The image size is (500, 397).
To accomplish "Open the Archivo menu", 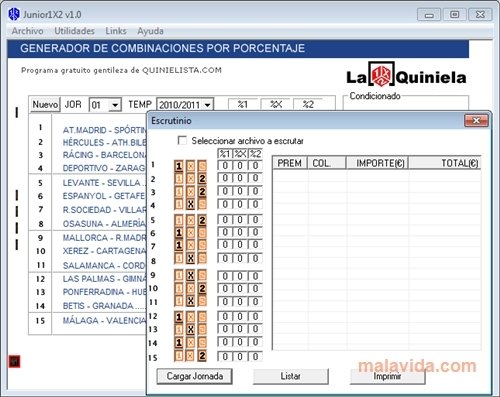I will point(27,31).
